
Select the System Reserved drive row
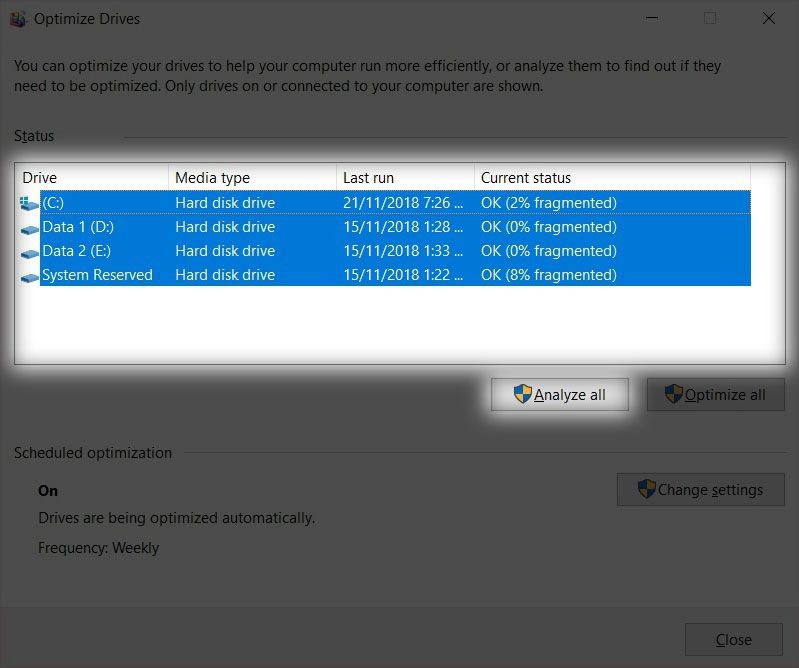395,275
